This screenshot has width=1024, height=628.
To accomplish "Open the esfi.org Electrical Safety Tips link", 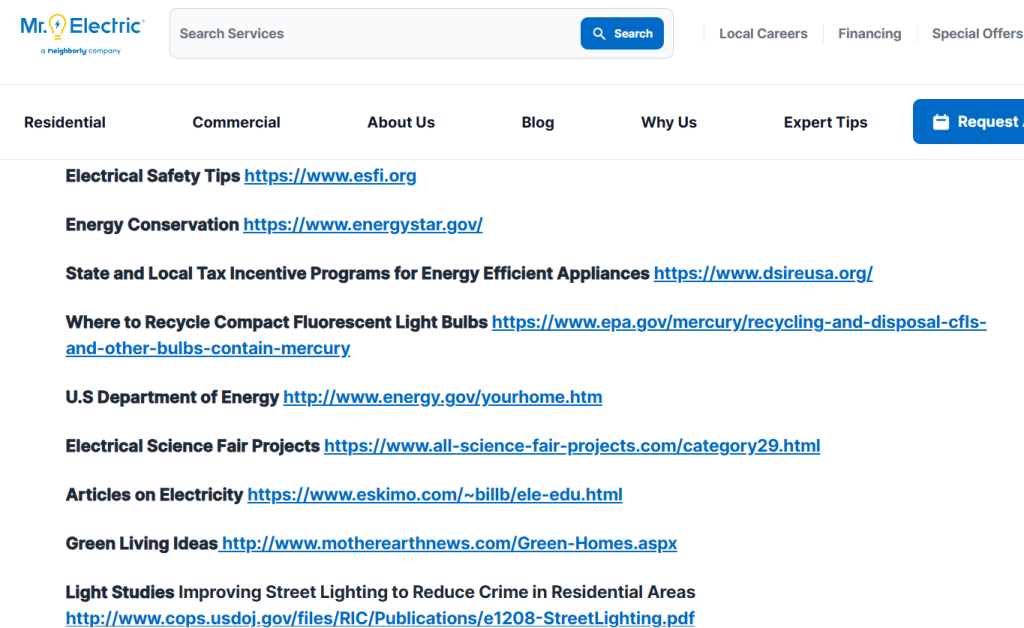I will pos(330,175).
